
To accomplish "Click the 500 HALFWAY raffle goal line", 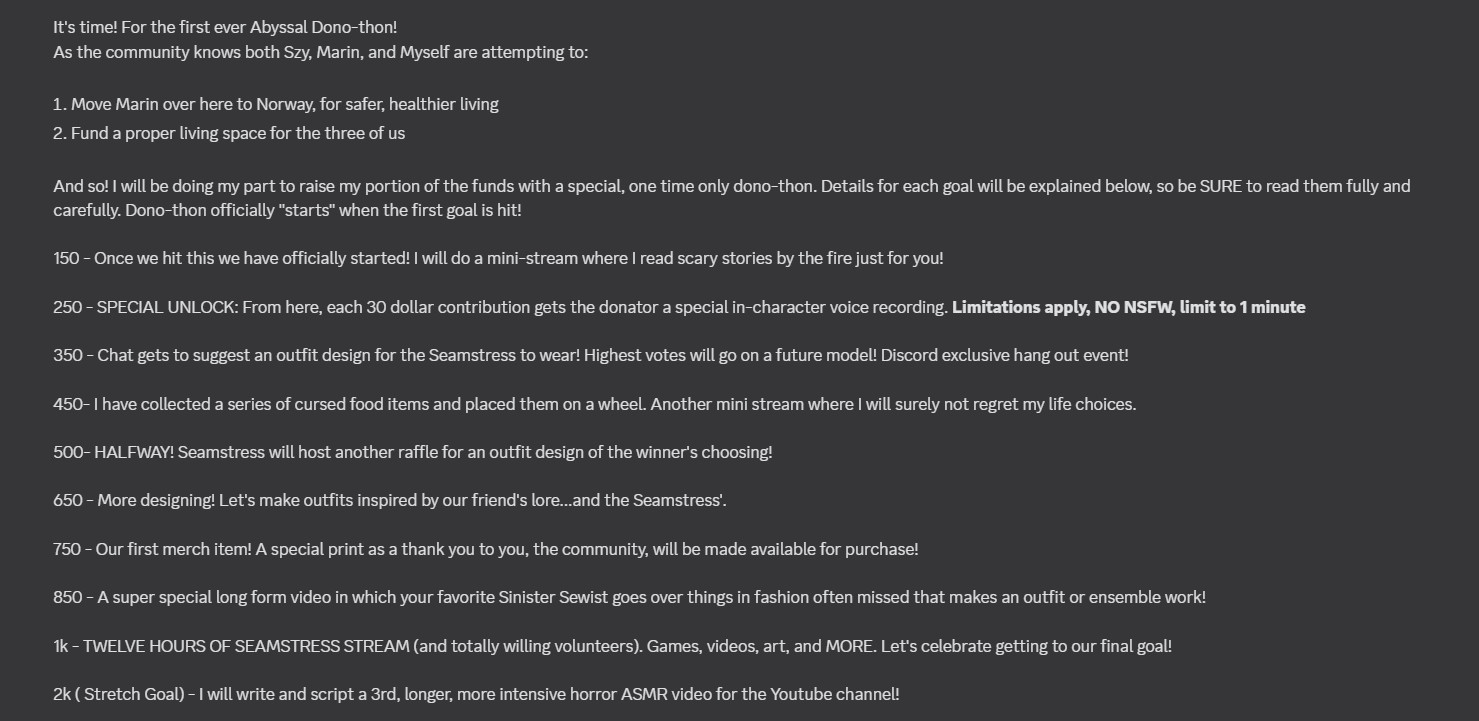I will (413, 452).
